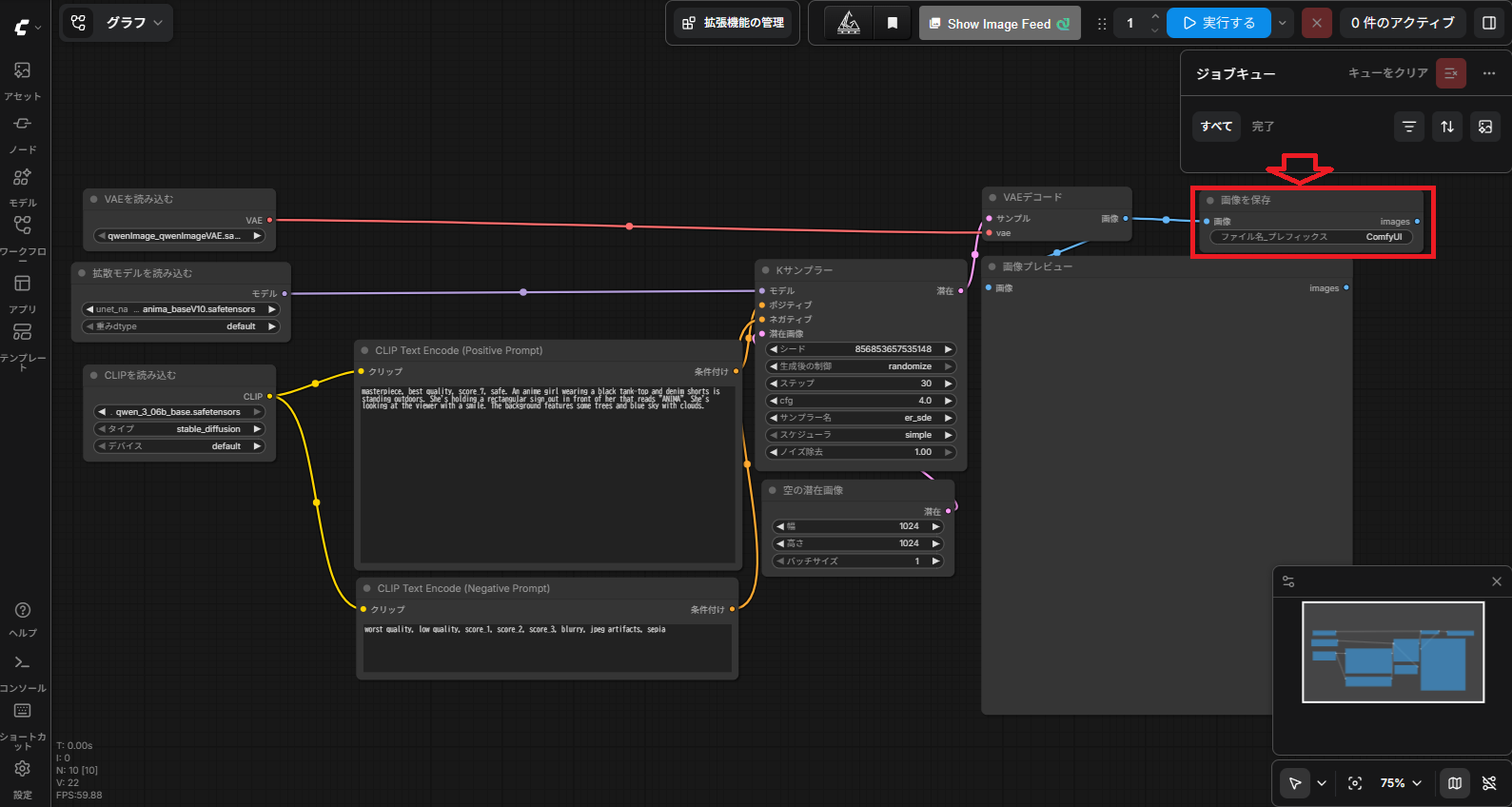Open the ヘルプ center

23,619
